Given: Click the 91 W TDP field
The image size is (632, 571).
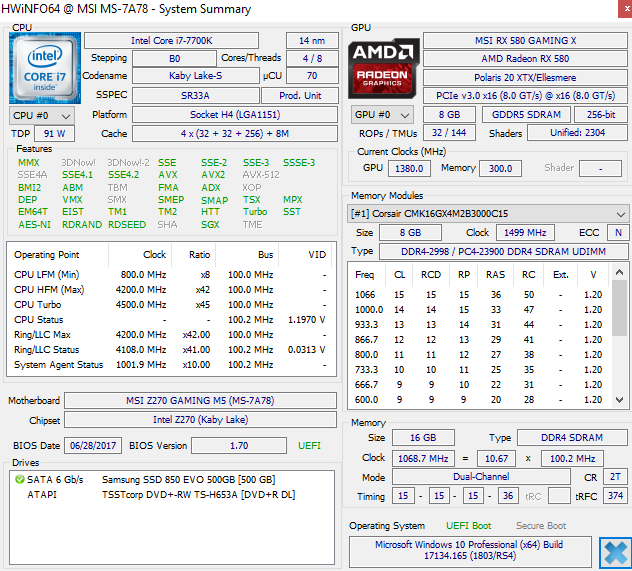Looking at the screenshot, I should [54, 134].
